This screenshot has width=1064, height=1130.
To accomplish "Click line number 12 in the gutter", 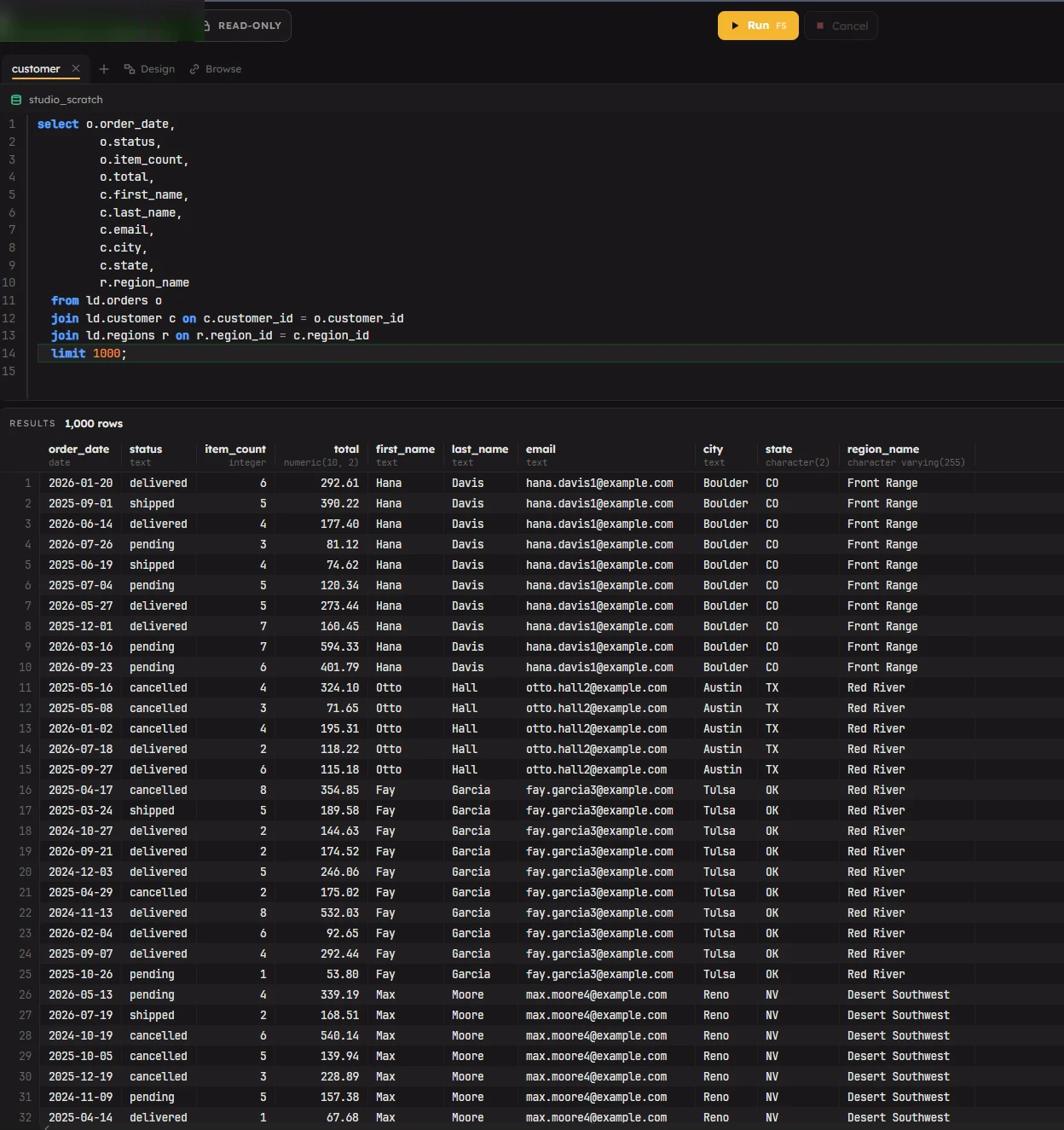I will coord(9,318).
